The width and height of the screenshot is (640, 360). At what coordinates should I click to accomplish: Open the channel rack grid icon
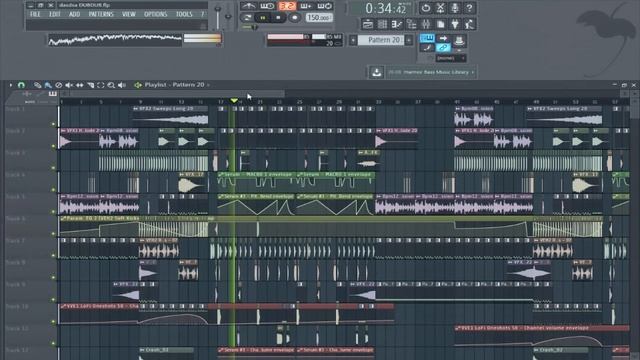coord(382,24)
